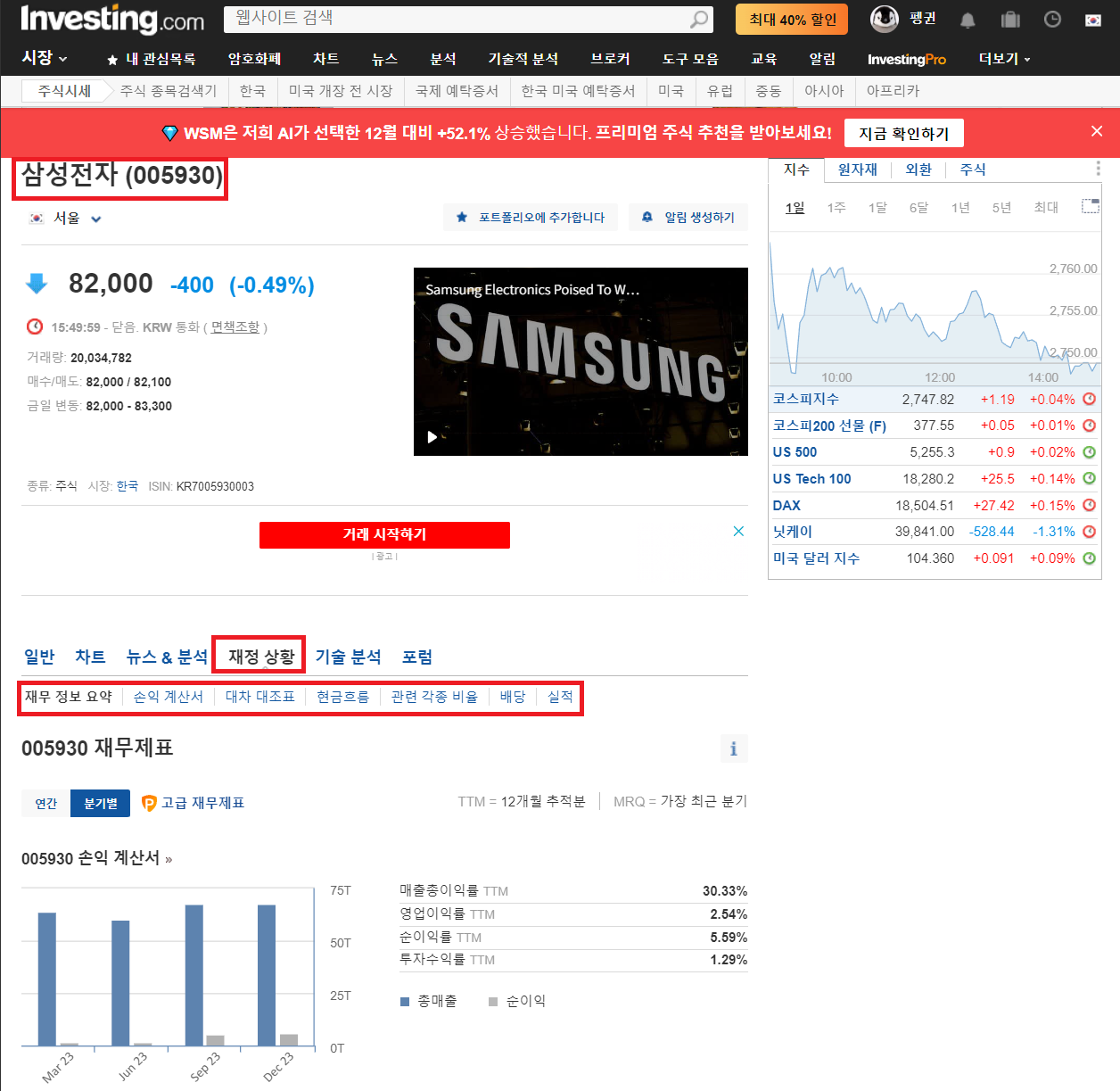Click the clock icon on 미국 달러 지수 row
The width and height of the screenshot is (1120, 1091).
[1089, 558]
